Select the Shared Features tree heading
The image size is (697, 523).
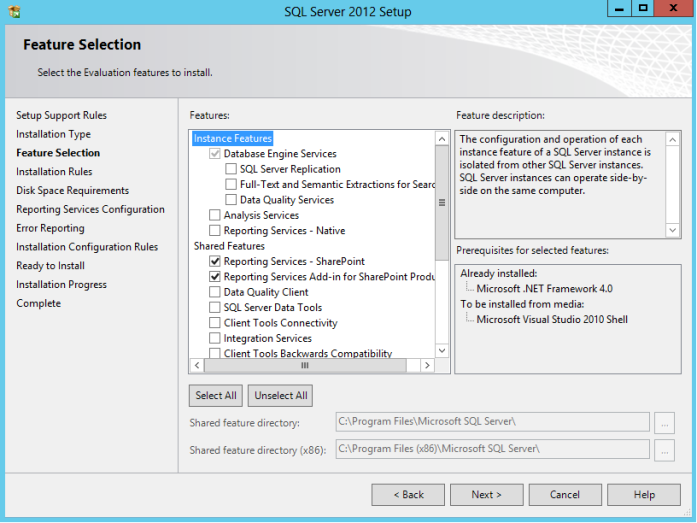coord(229,246)
